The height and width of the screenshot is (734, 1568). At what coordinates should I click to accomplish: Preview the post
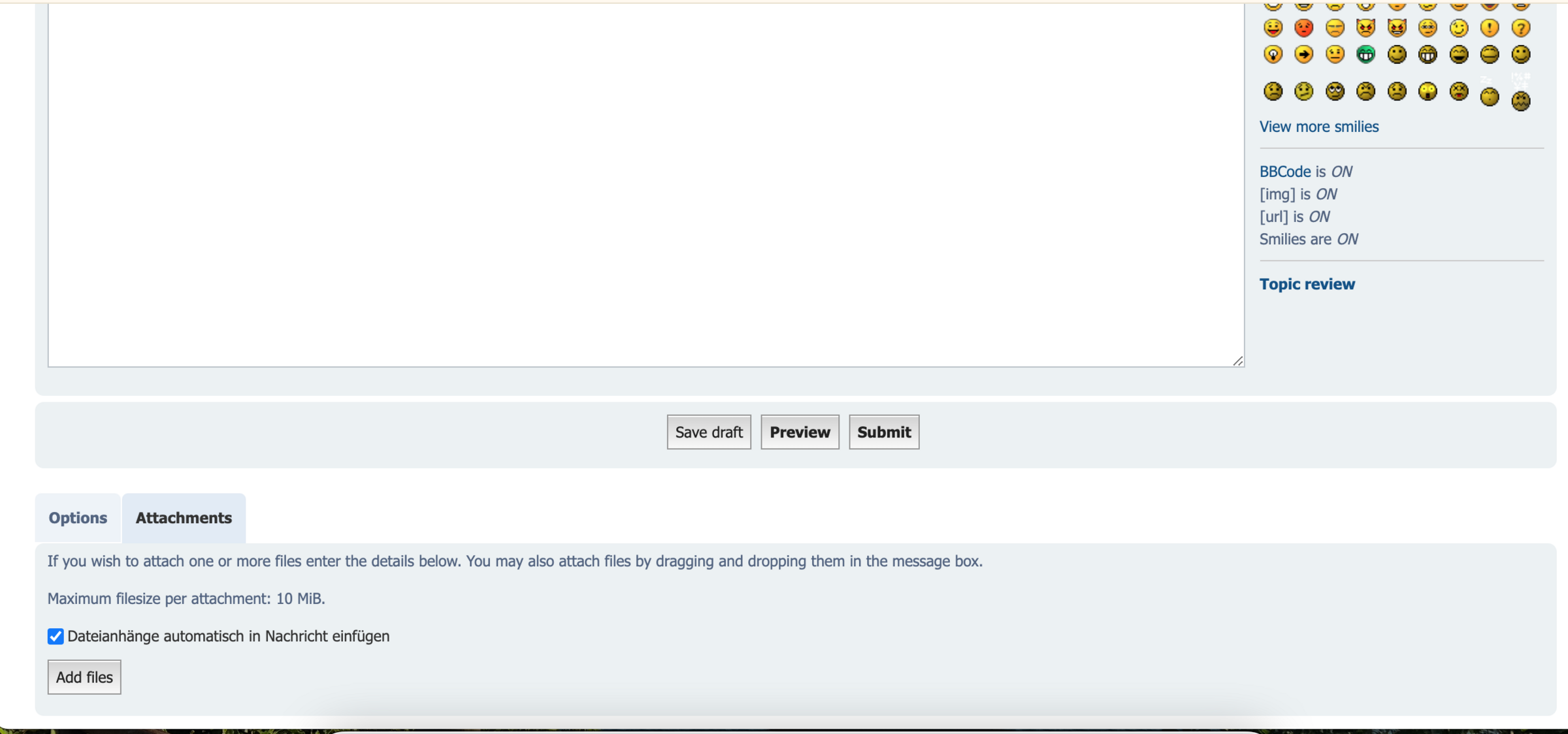[799, 432]
